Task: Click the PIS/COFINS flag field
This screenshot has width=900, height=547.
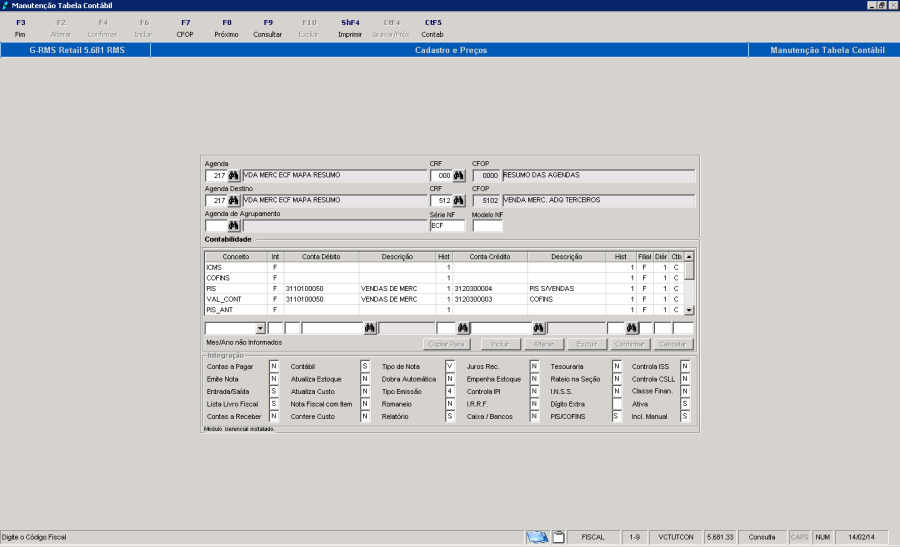Action: coord(617,417)
